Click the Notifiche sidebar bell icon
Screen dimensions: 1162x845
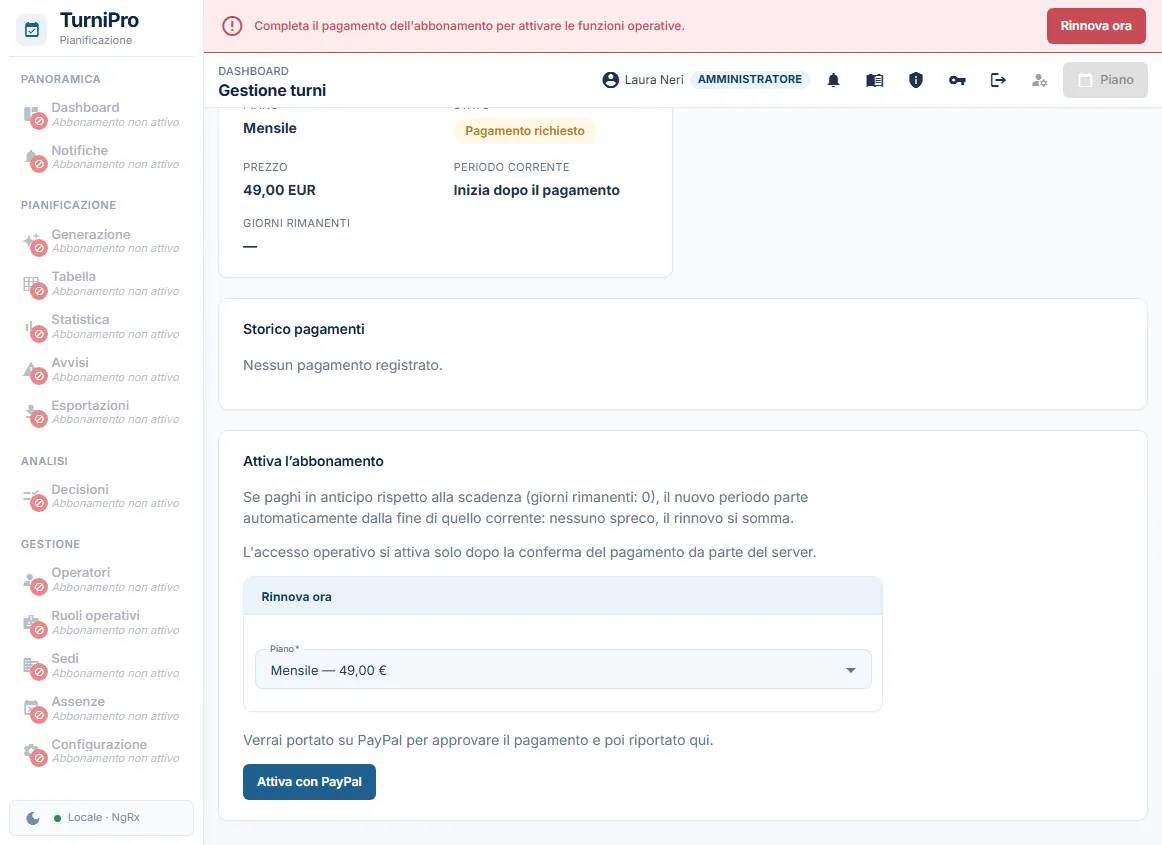tap(31, 157)
